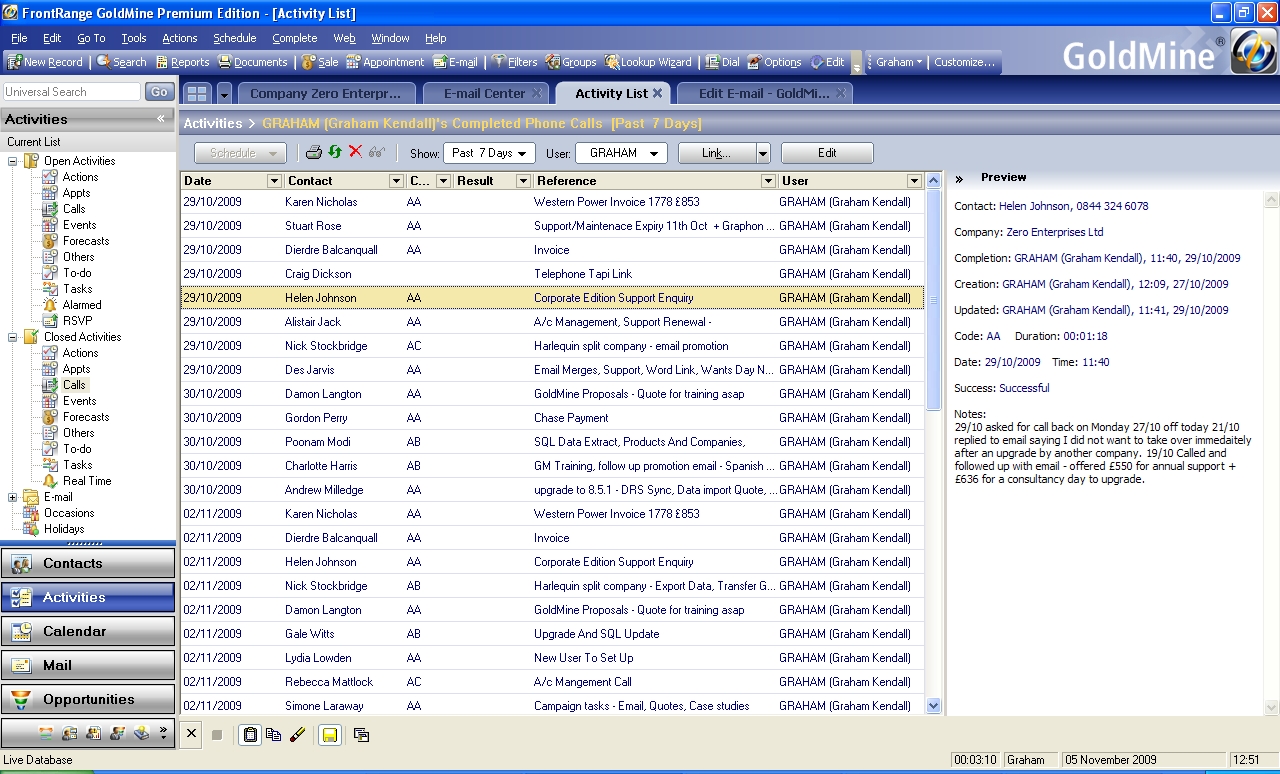Switch to the E-mail Center tab

pos(485,93)
